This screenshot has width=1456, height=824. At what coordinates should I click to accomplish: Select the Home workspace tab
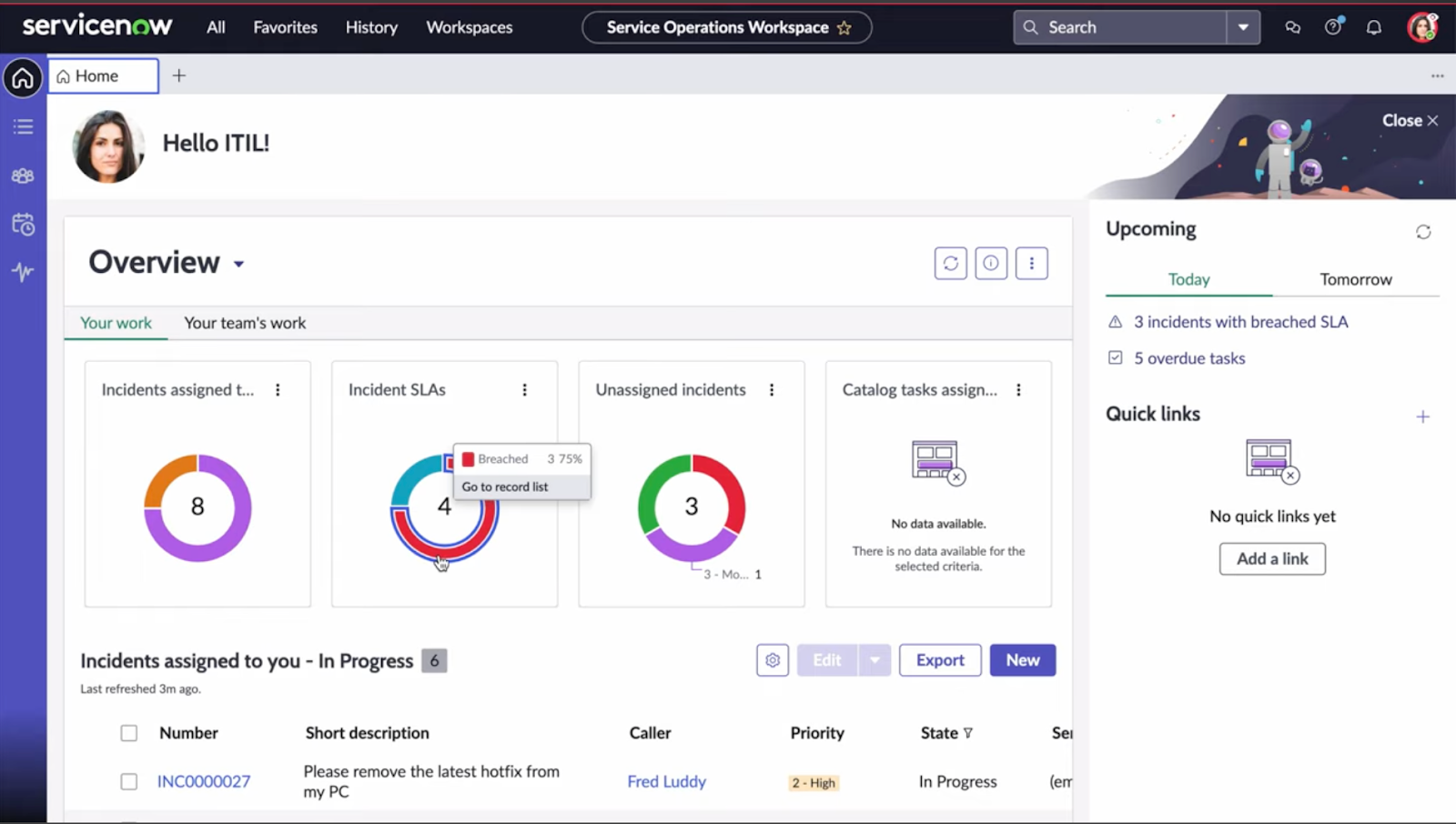point(103,76)
